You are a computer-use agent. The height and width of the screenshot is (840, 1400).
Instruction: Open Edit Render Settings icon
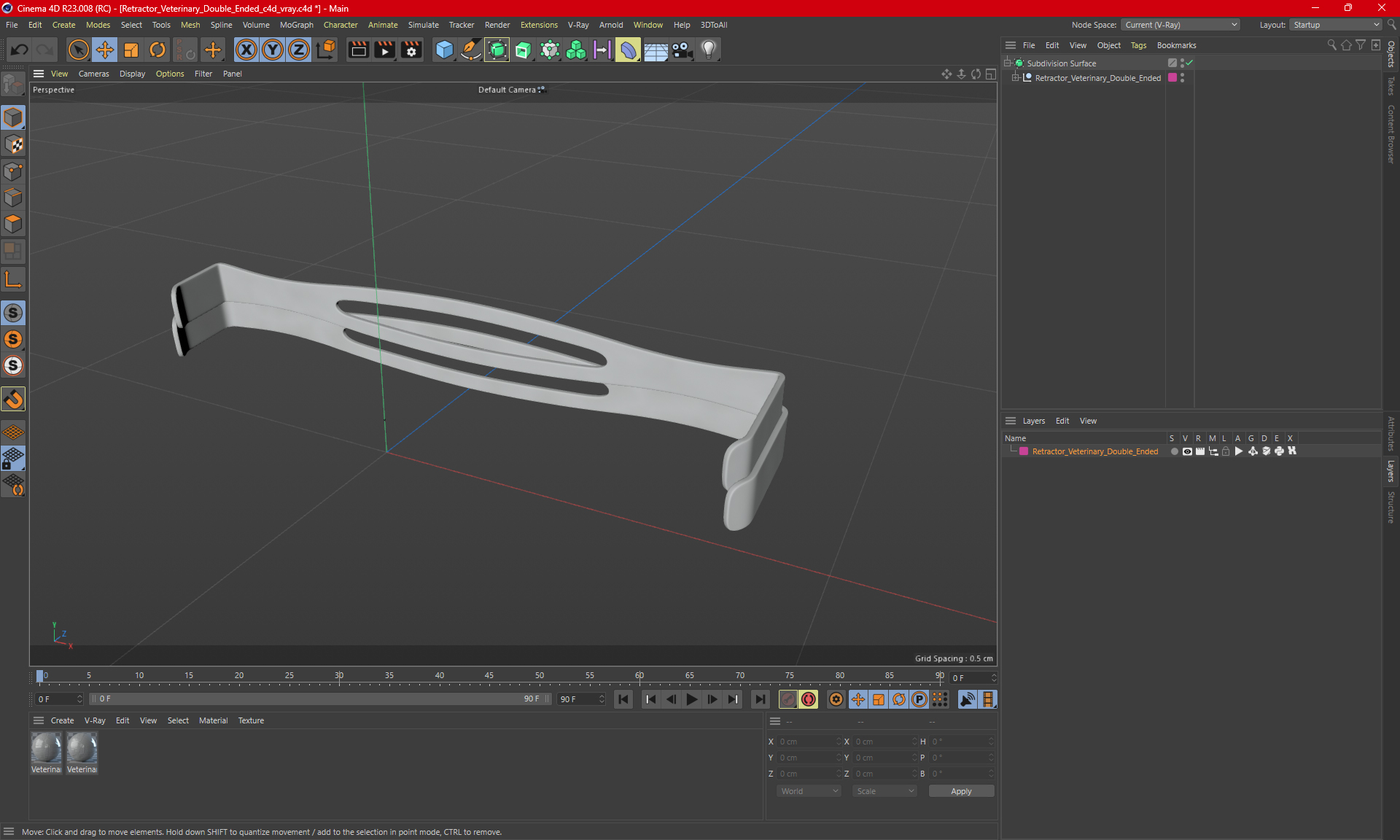pyautogui.click(x=411, y=50)
